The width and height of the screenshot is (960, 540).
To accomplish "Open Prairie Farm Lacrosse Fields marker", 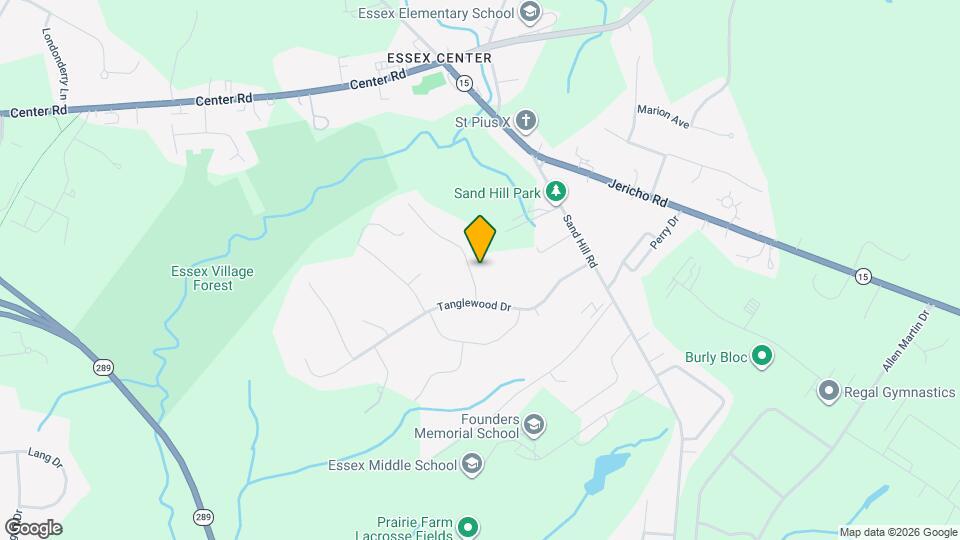I will [468, 527].
